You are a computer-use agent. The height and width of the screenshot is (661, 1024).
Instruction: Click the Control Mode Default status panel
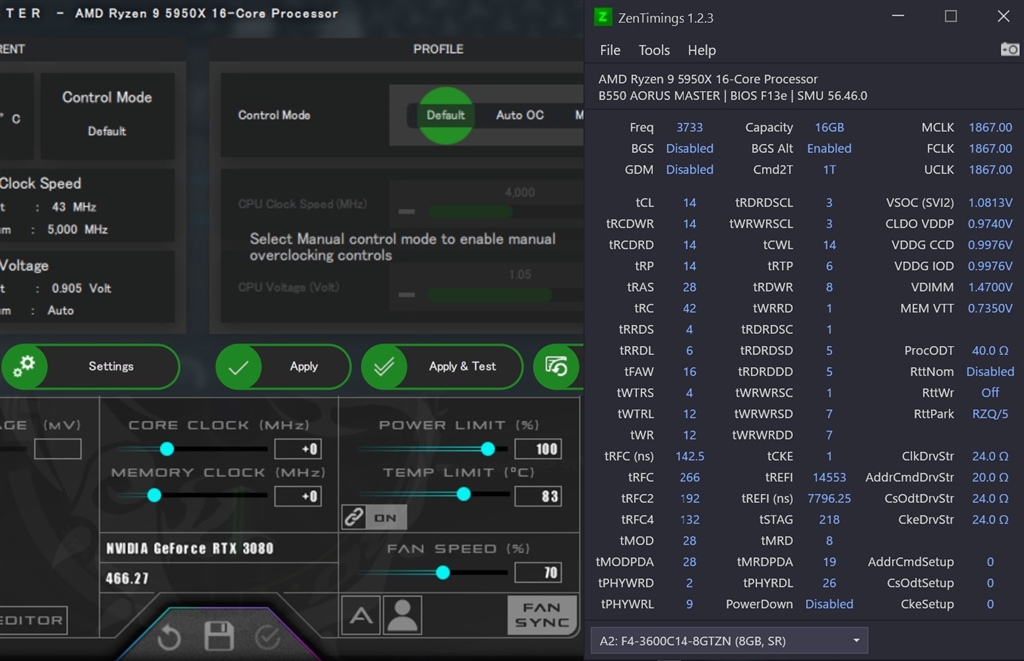click(x=107, y=114)
